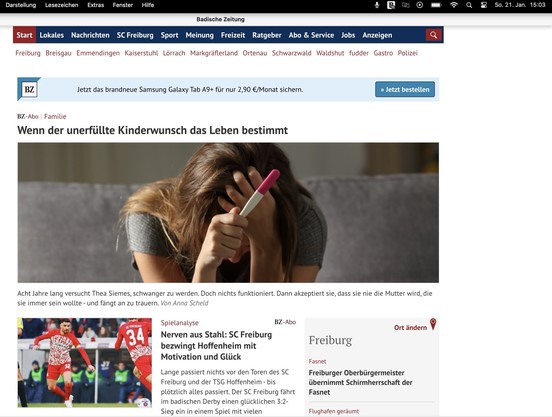Click the battery status icon
This screenshot has height=417, width=552.
coord(436,5)
